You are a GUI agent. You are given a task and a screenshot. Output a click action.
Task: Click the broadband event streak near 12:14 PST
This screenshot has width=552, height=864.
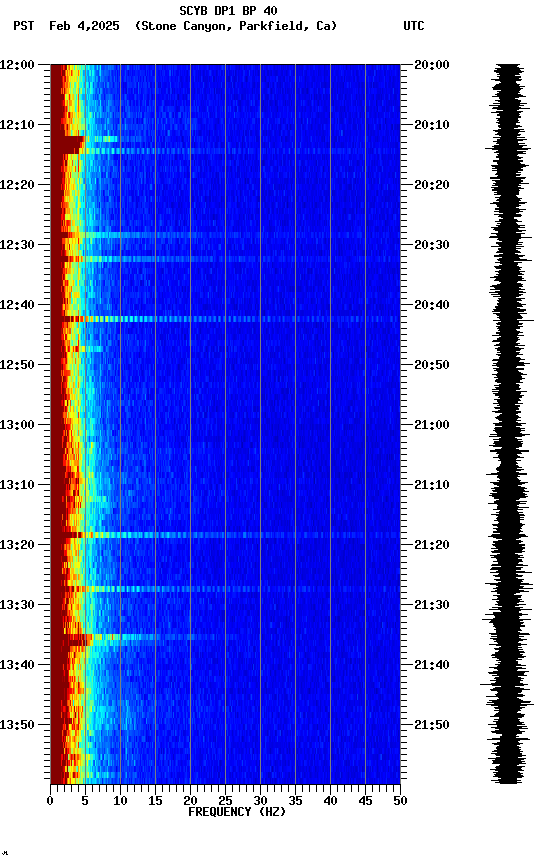(225, 151)
